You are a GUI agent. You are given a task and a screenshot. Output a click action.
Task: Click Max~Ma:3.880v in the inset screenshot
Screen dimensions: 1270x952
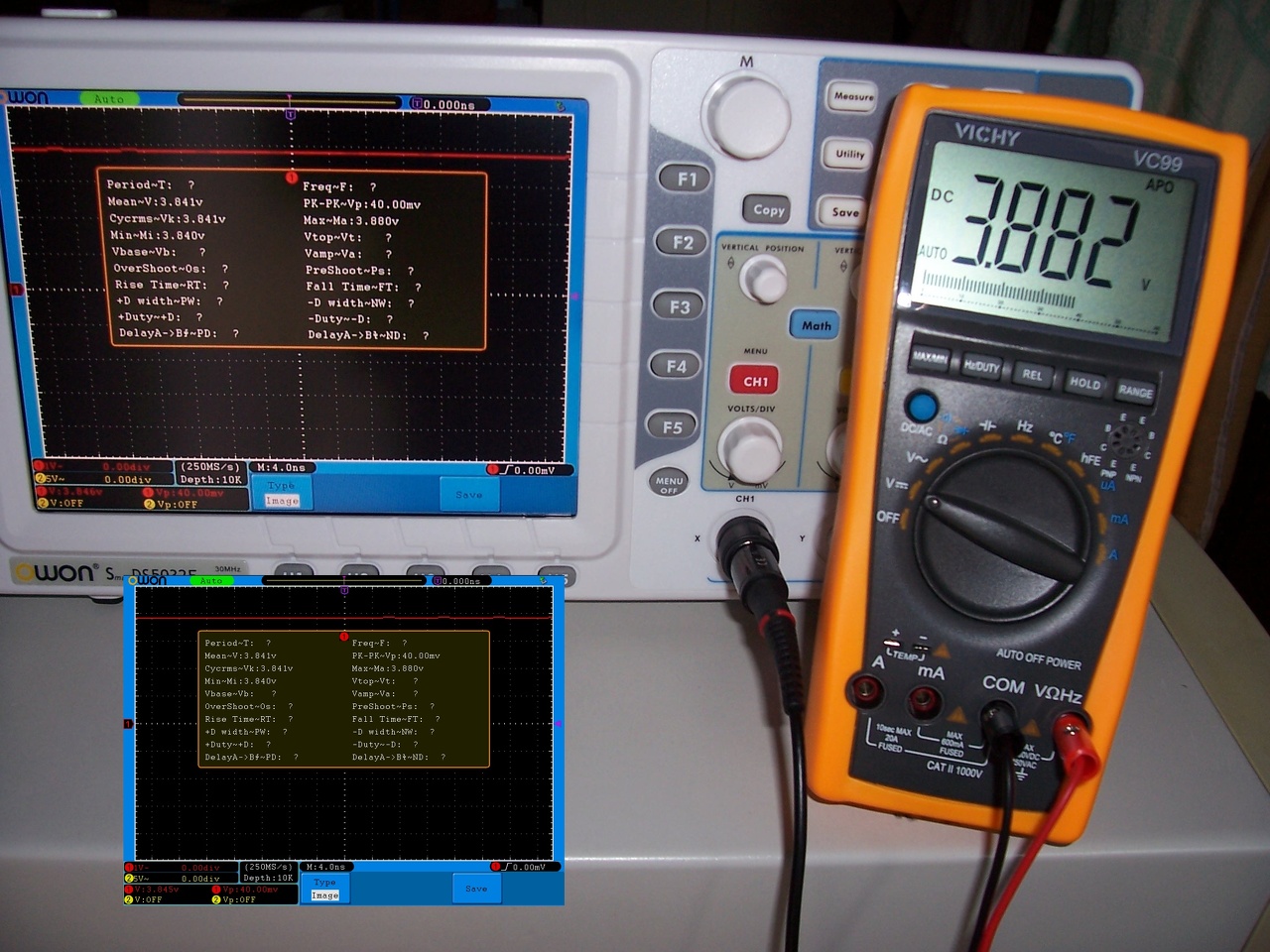(x=388, y=668)
